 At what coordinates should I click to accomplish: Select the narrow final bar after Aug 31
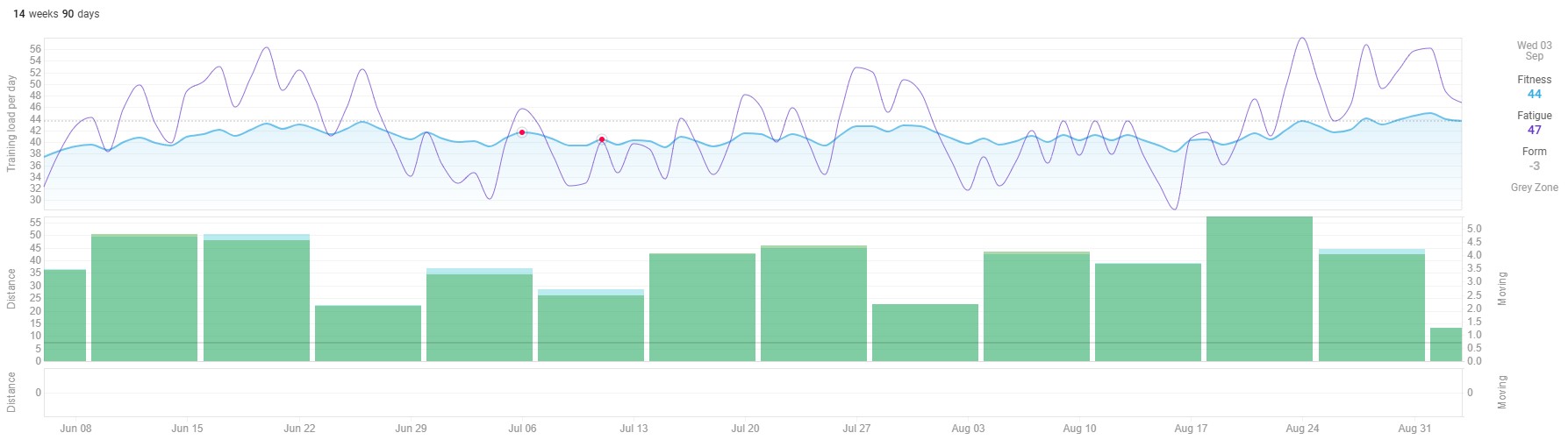pos(1445,344)
